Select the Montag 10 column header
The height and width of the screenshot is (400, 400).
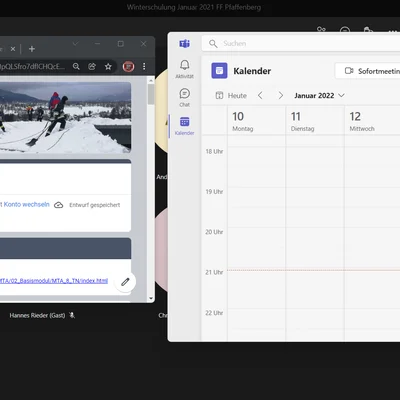click(256, 121)
